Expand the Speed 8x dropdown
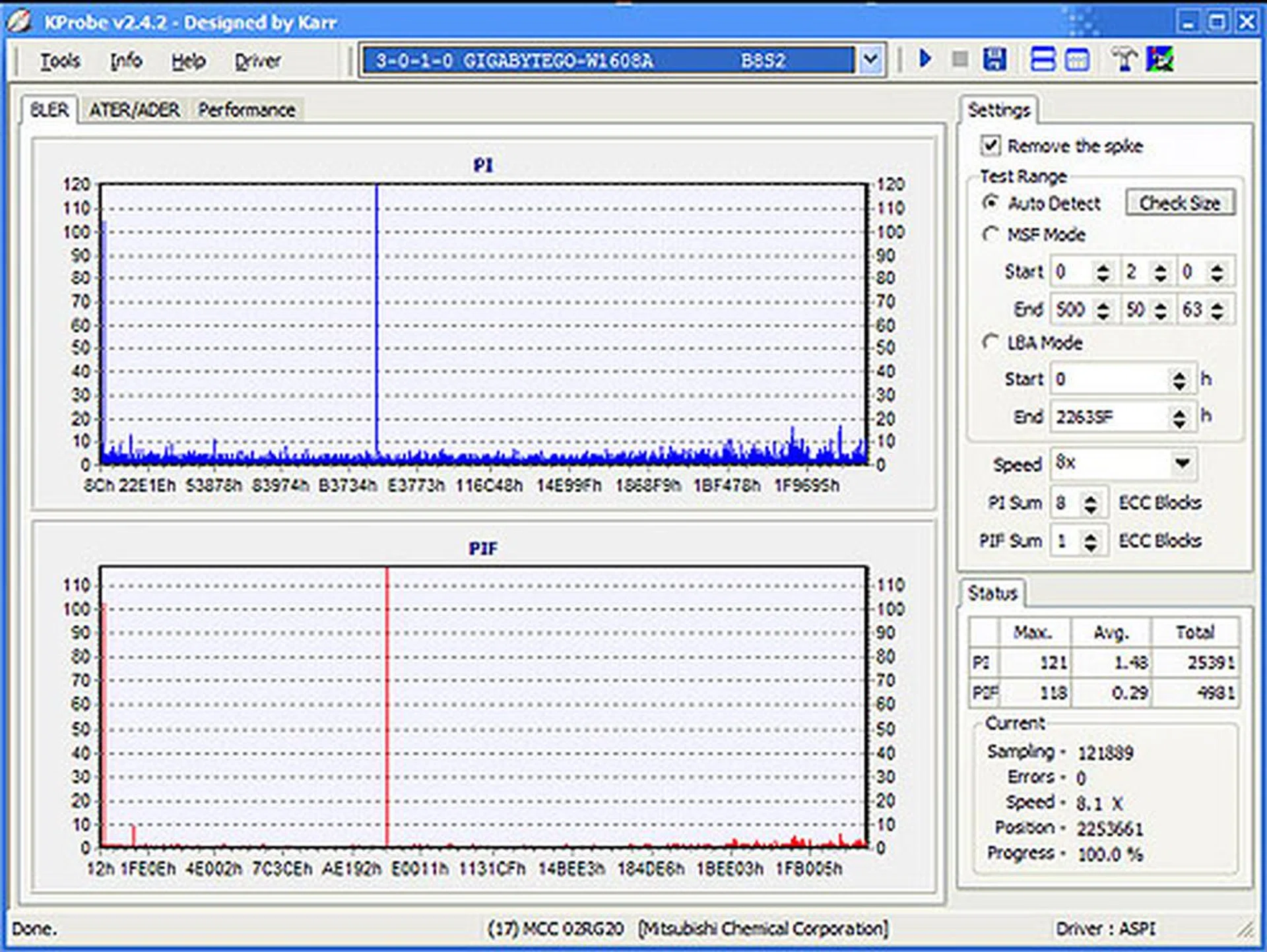 [1182, 463]
